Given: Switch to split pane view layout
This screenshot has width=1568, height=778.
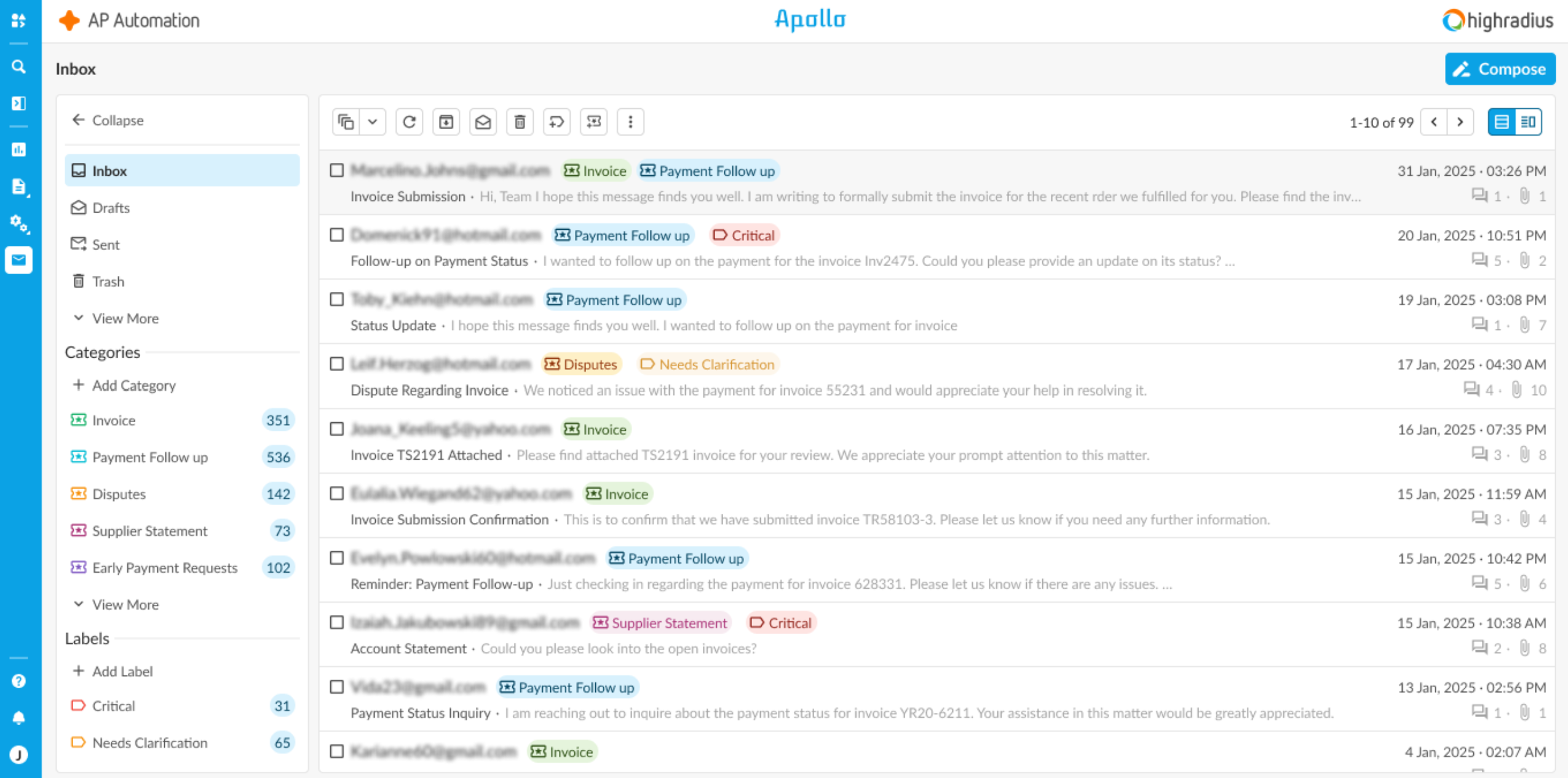Looking at the screenshot, I should (x=1528, y=122).
